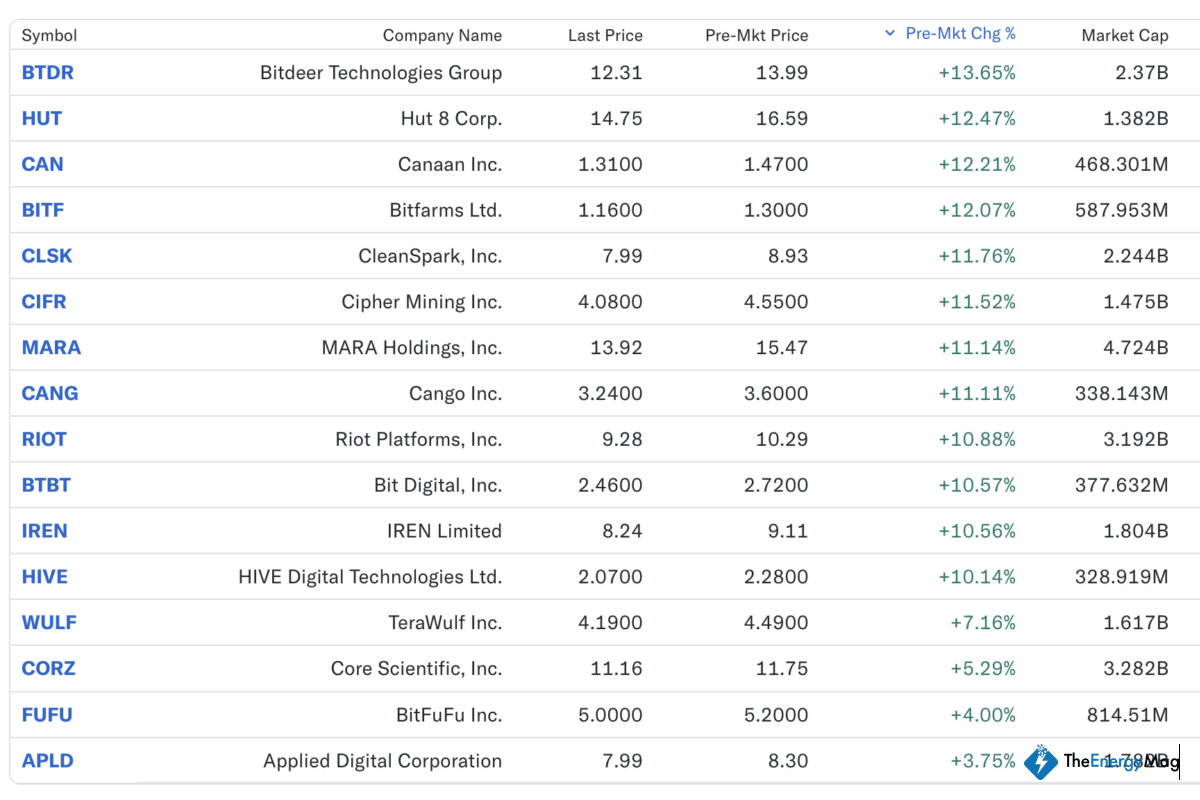This screenshot has height=800, width=1200.
Task: Click the CLSK ticker symbol
Action: click(47, 256)
